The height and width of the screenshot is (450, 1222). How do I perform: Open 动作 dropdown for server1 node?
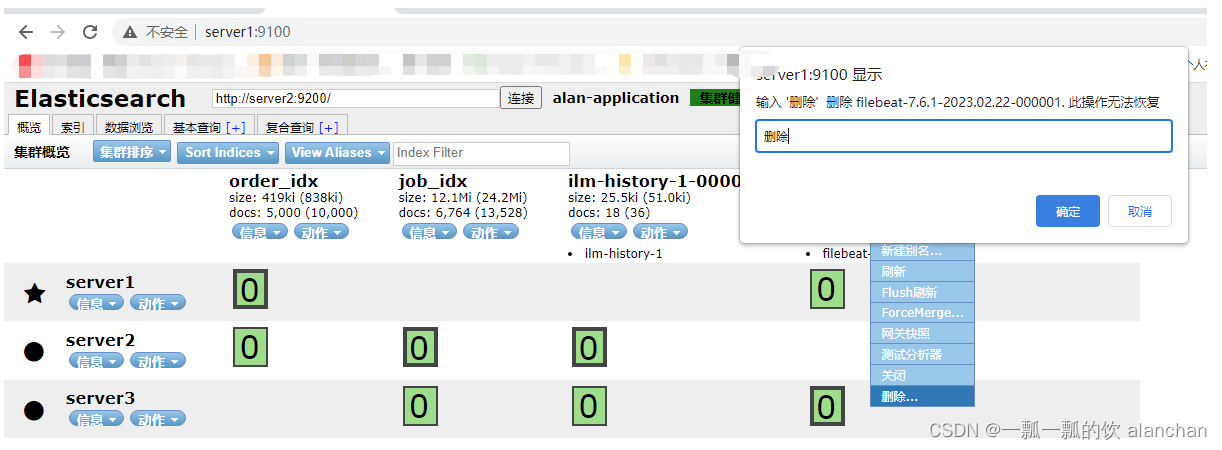click(x=158, y=304)
